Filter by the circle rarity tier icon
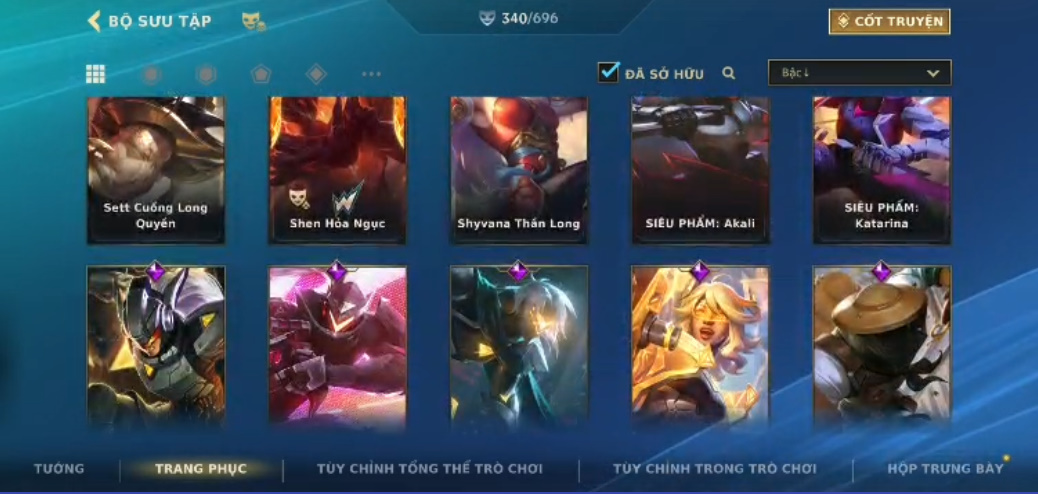Viewport: 1038px width, 494px height. pos(152,74)
